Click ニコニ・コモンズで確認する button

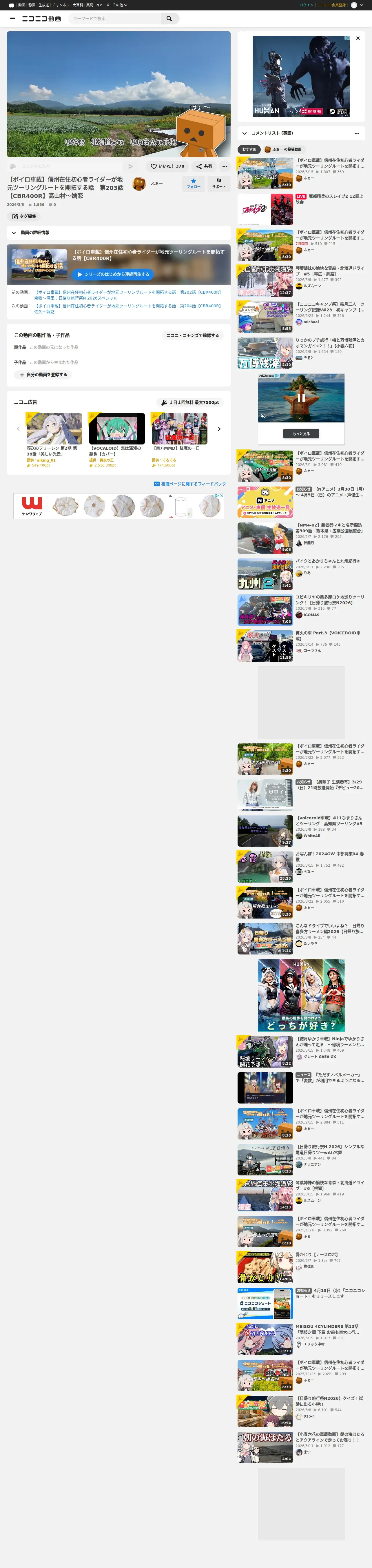193,335
